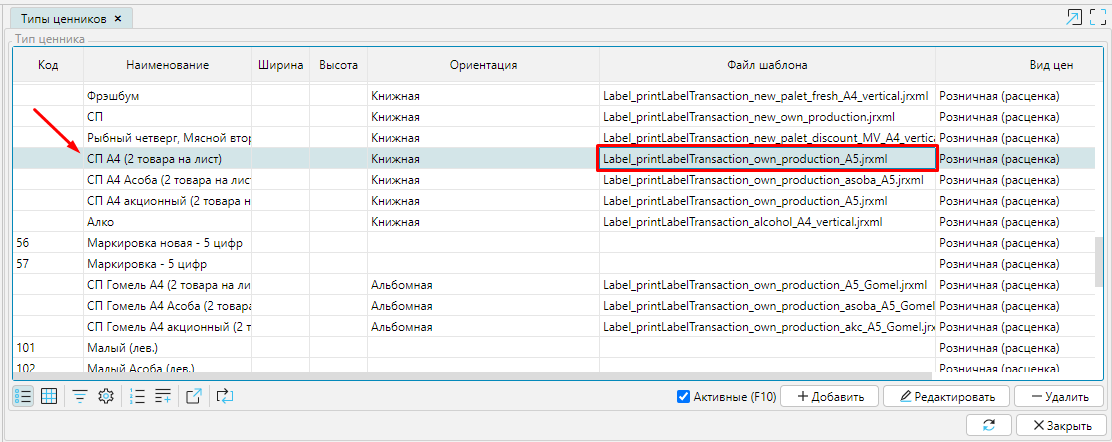
Task: Open table settings gear icon
Action: (x=105, y=396)
